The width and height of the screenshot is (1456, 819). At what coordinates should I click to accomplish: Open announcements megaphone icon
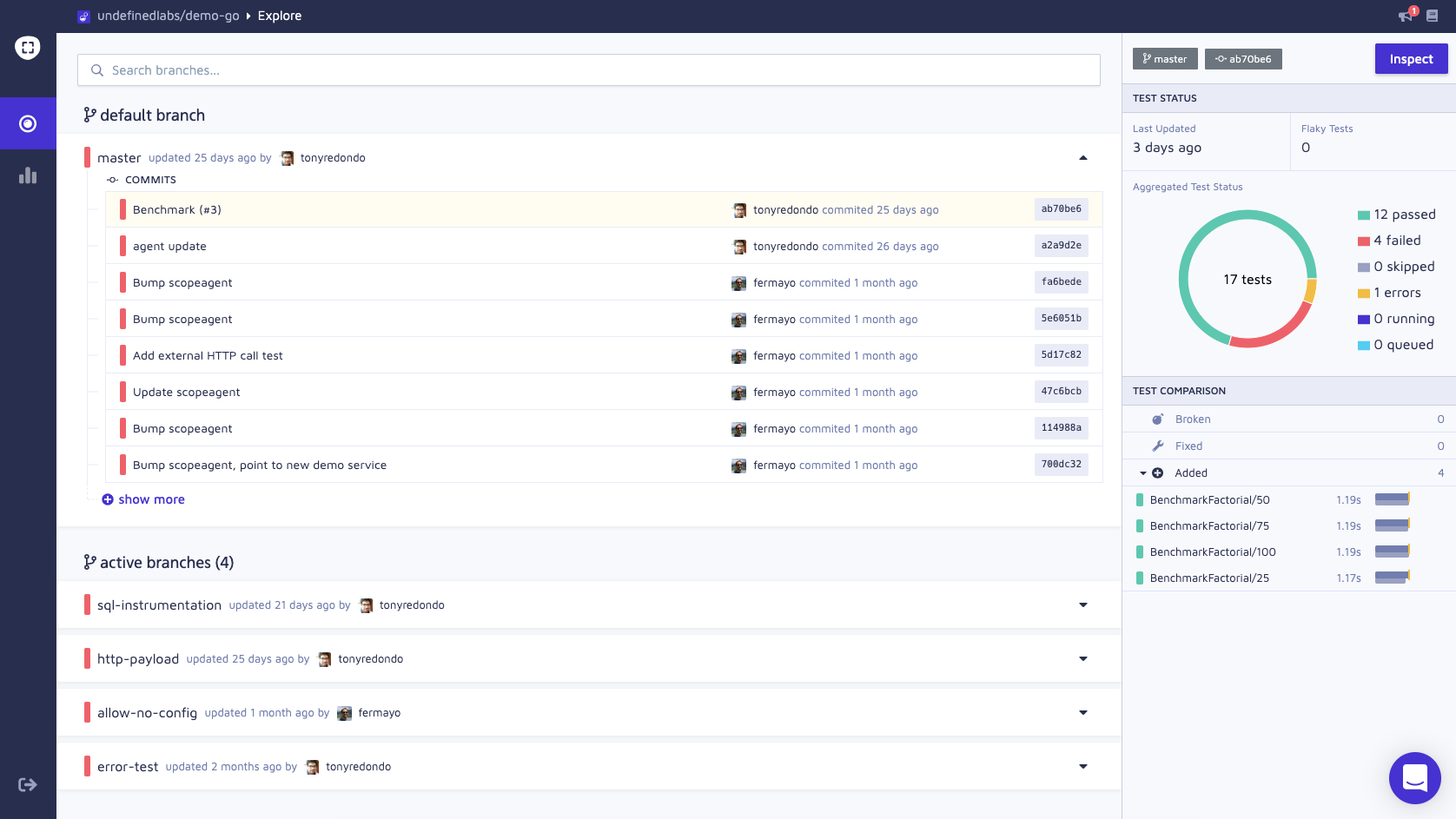[x=1406, y=16]
